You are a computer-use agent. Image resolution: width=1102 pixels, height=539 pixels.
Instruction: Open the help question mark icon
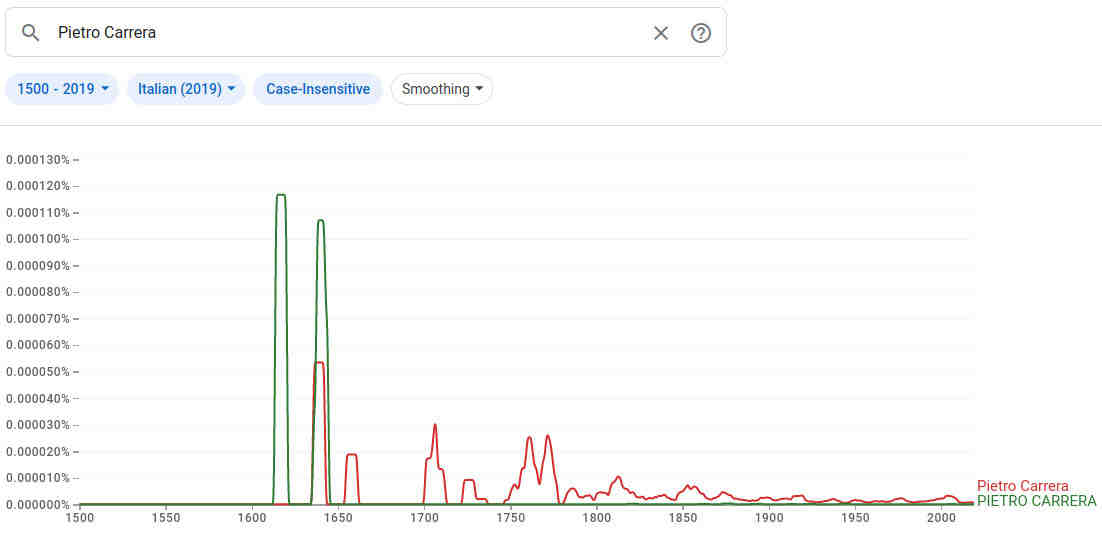[x=701, y=33]
